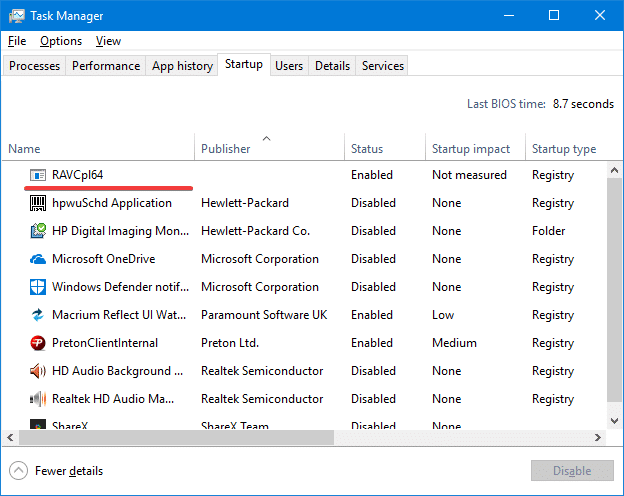Click the vertical scrollbar down arrow
Screen dimensions: 624x496
coord(614,420)
